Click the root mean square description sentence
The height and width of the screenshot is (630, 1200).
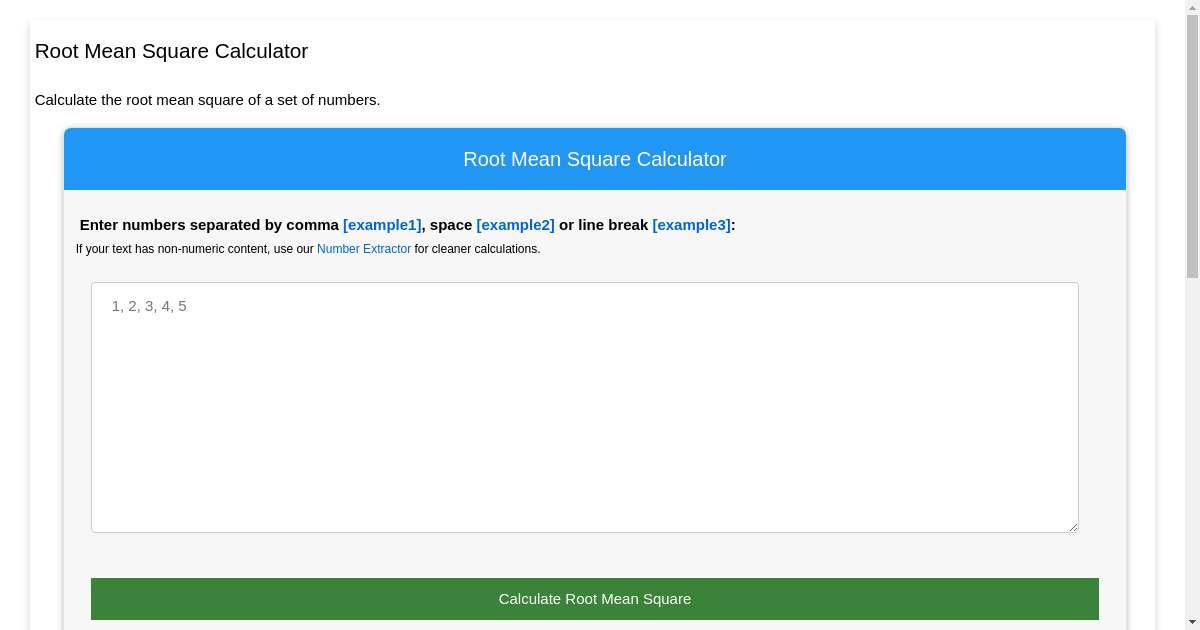point(209,100)
